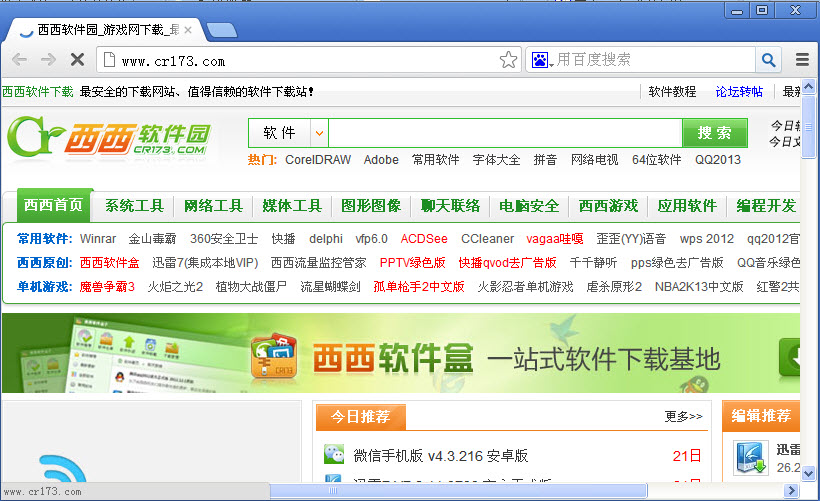Open 微信手机版 v4.3.216 安卓版 entry

[440, 456]
